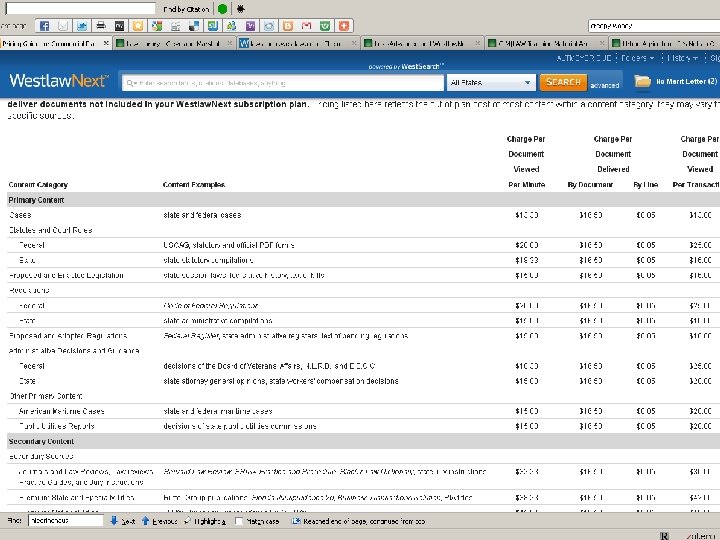Click Find by Citation button

pos(186,9)
